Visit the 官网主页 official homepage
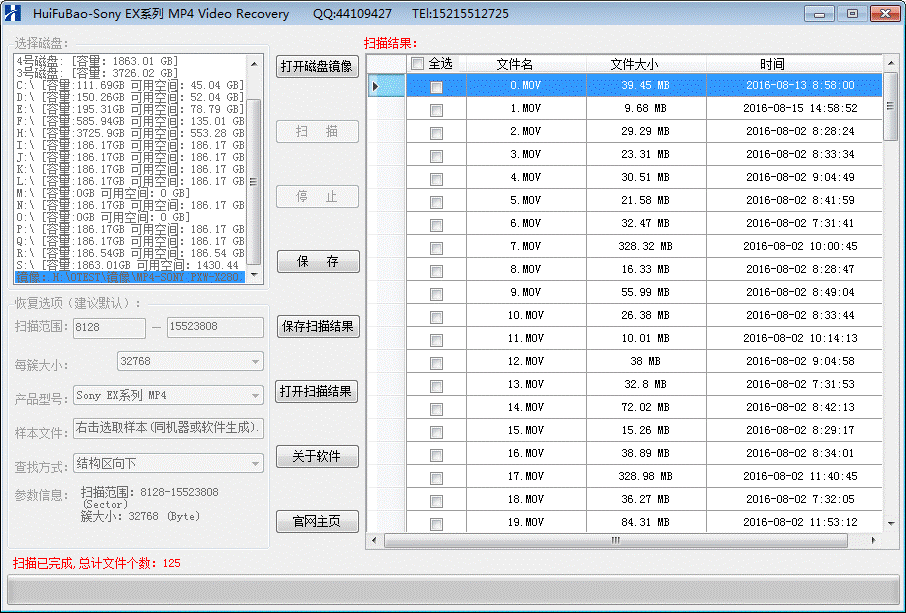The image size is (906, 613). click(x=317, y=522)
